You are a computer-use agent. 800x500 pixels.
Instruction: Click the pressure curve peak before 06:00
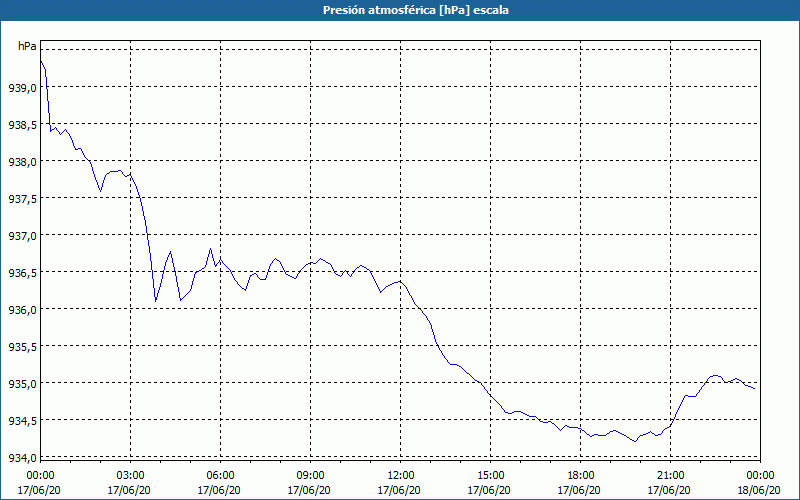[210, 248]
